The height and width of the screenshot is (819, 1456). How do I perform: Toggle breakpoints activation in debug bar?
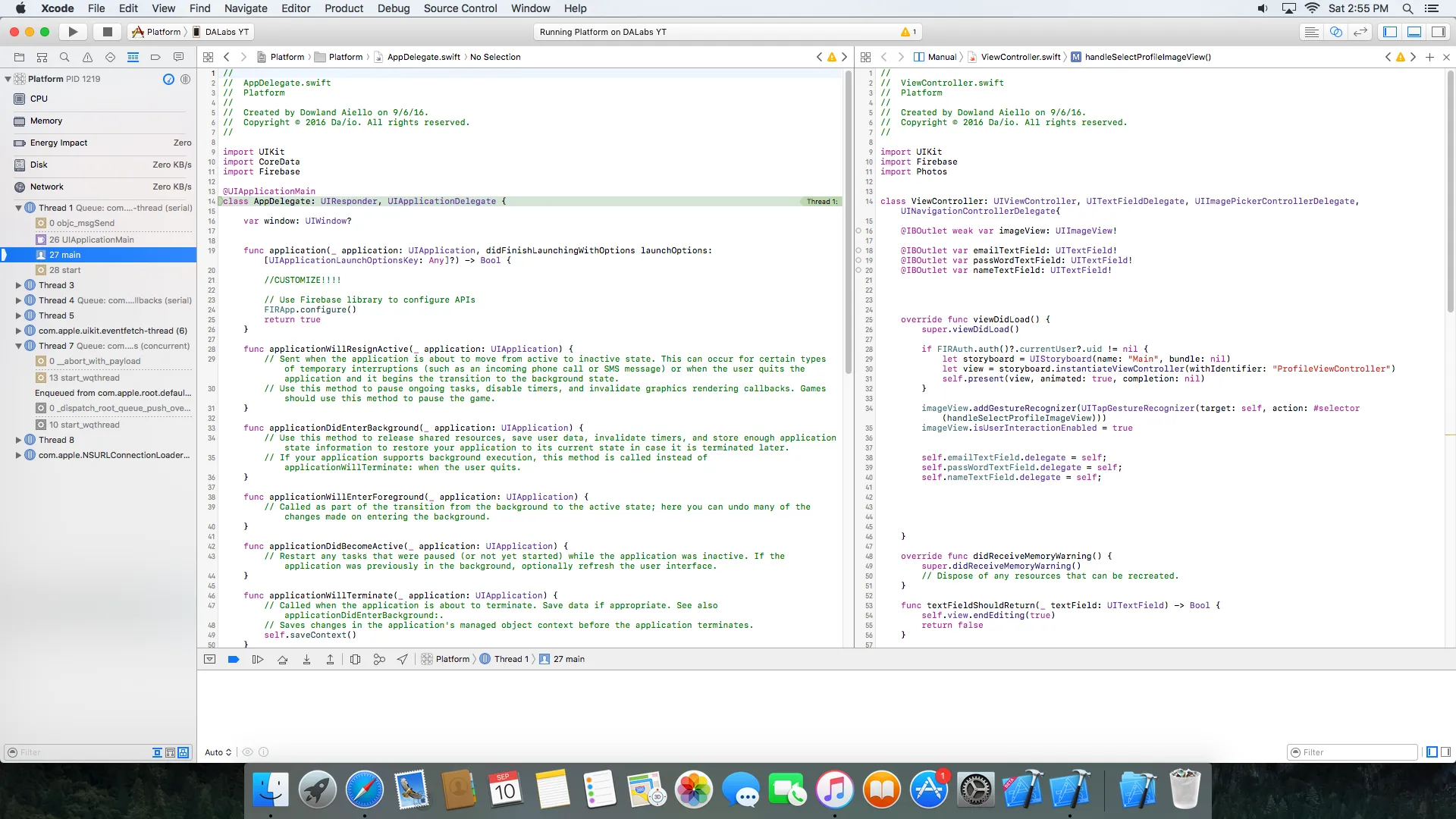coord(234,659)
